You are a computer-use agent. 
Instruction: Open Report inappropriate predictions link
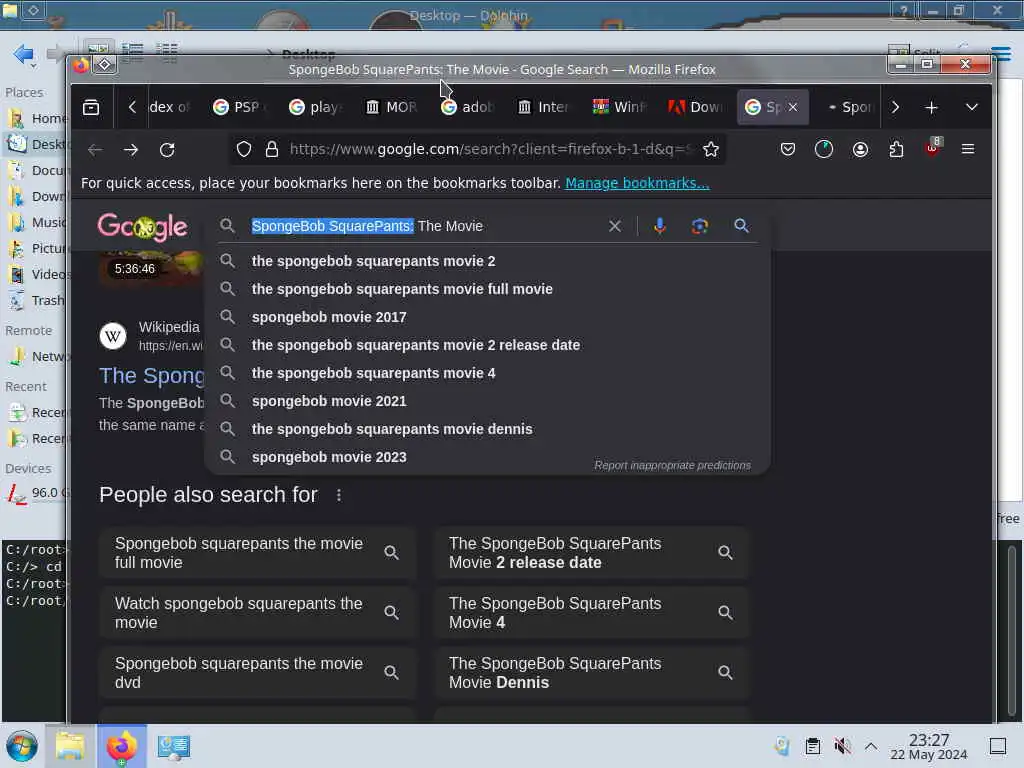click(672, 466)
